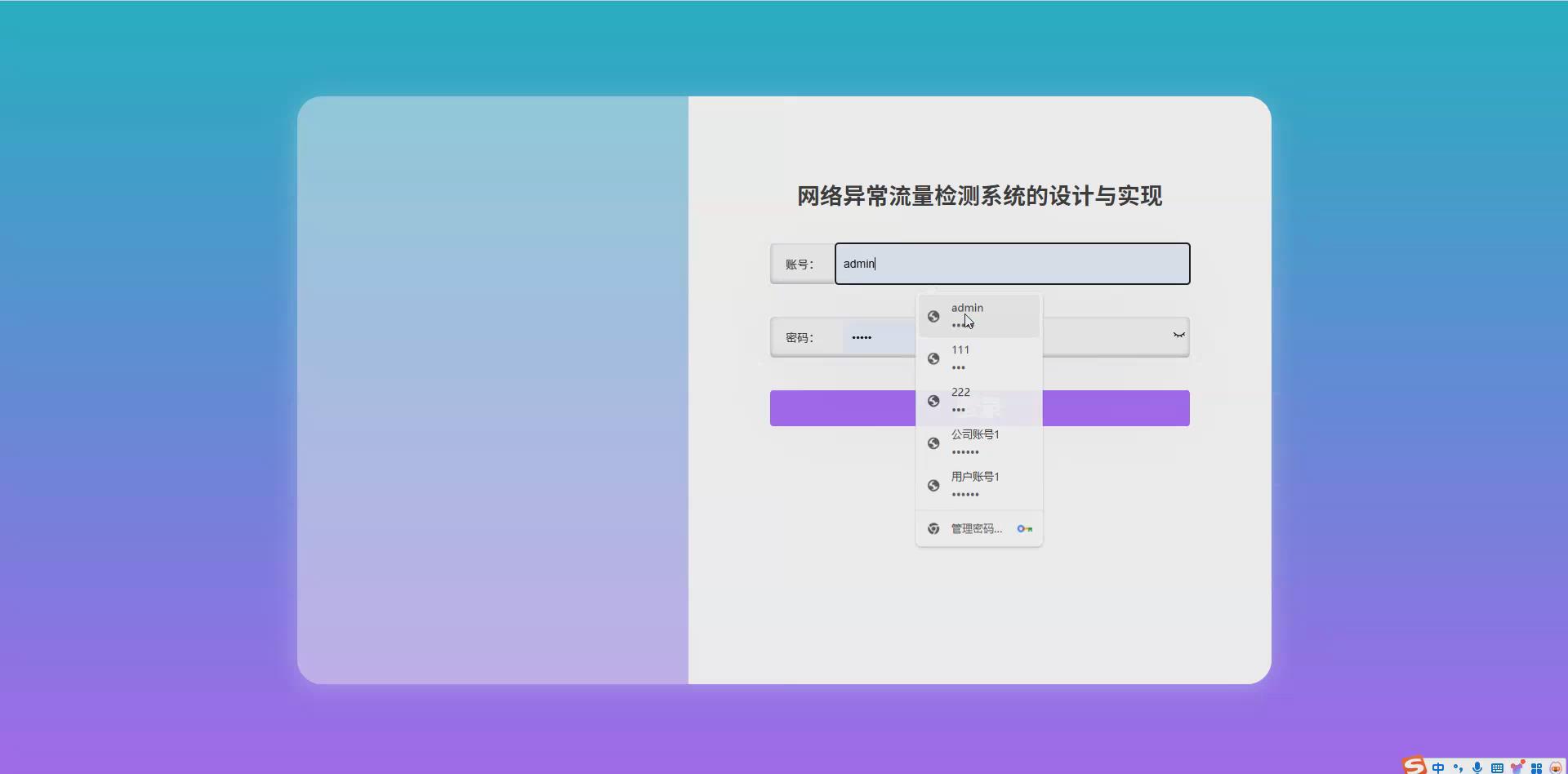Toggle password visibility with the eye icon
The width and height of the screenshot is (1568, 774).
coord(1179,336)
